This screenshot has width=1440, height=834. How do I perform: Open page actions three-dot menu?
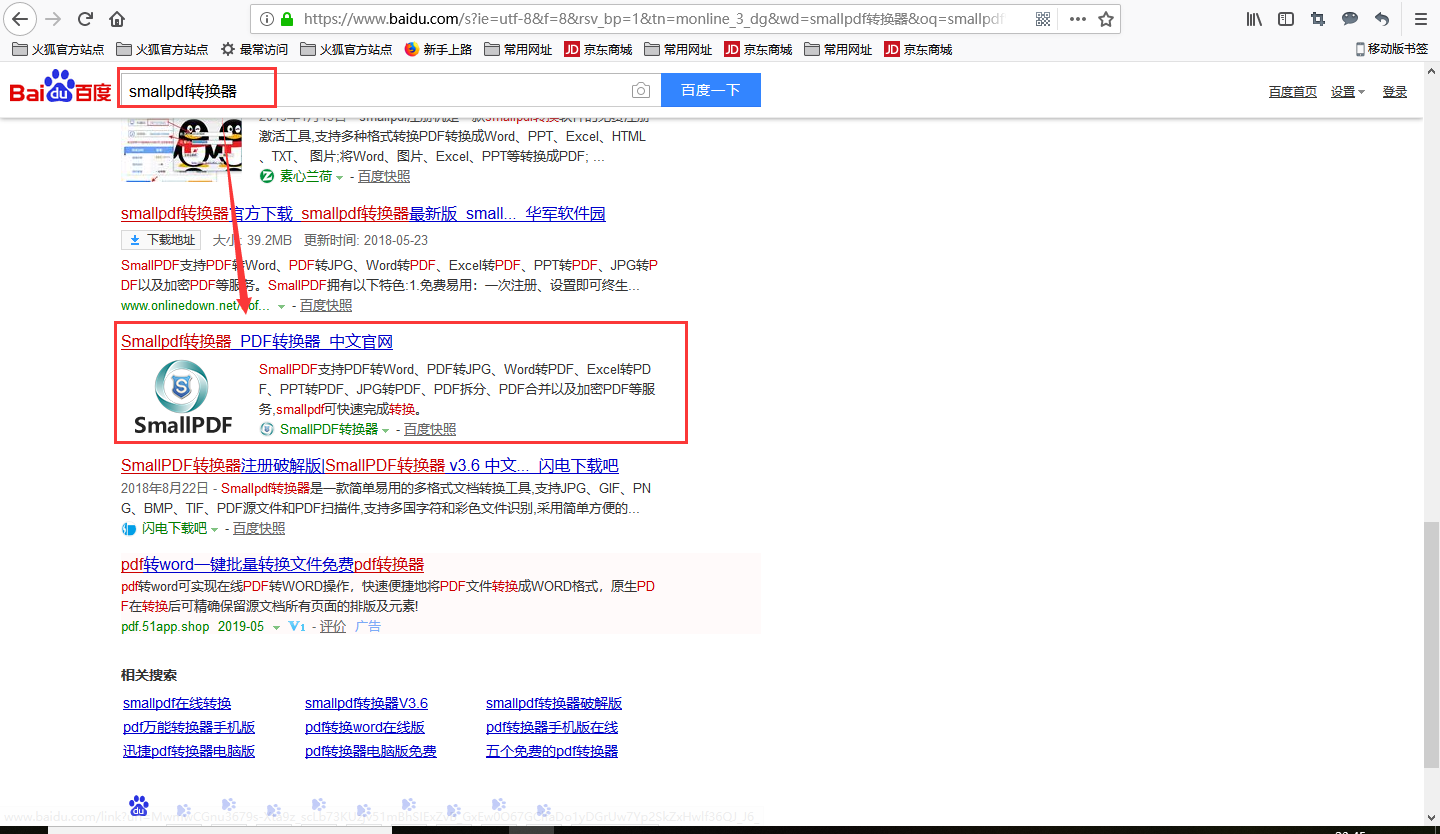click(1077, 19)
